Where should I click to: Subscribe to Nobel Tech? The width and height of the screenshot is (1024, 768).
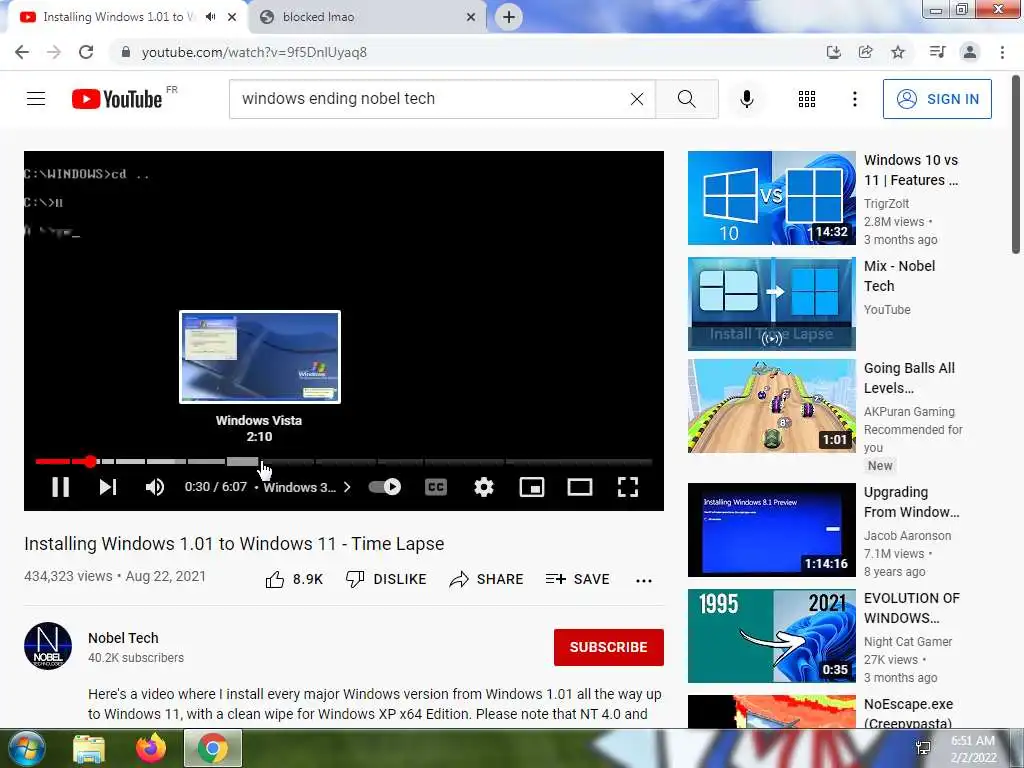click(609, 647)
